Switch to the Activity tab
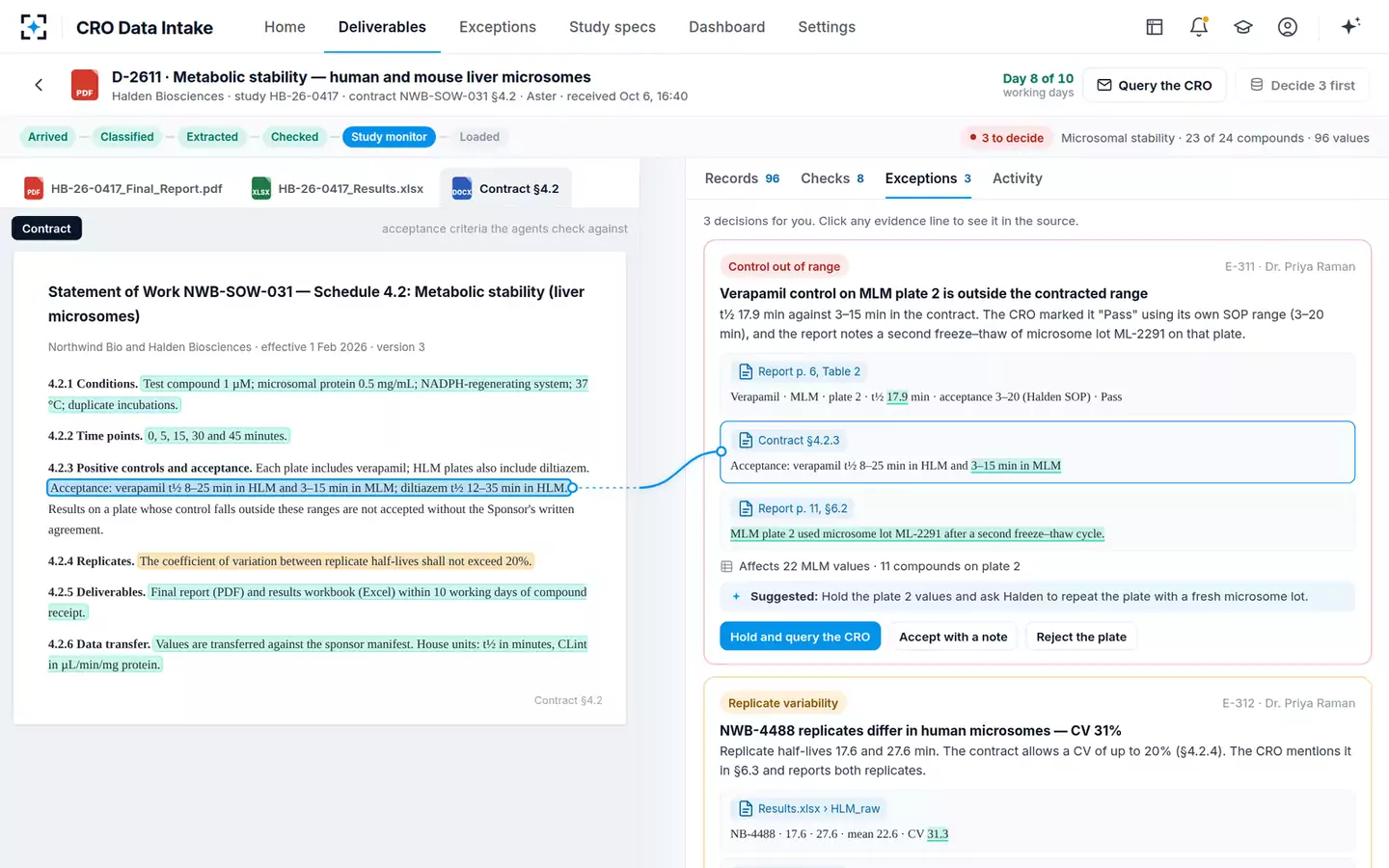The image size is (1389, 868). click(x=1017, y=178)
